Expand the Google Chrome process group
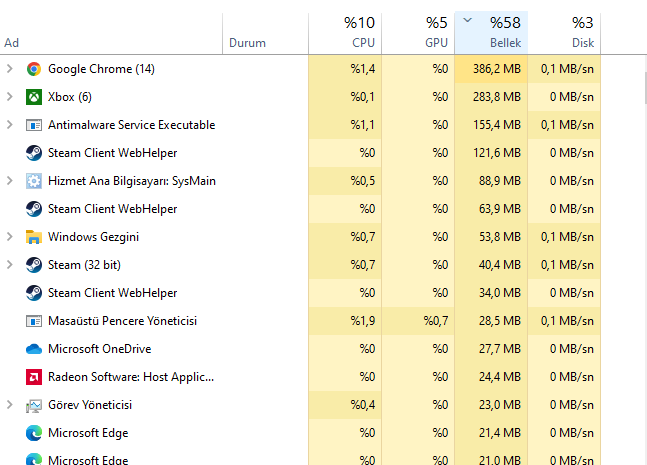 pyautogui.click(x=10, y=69)
